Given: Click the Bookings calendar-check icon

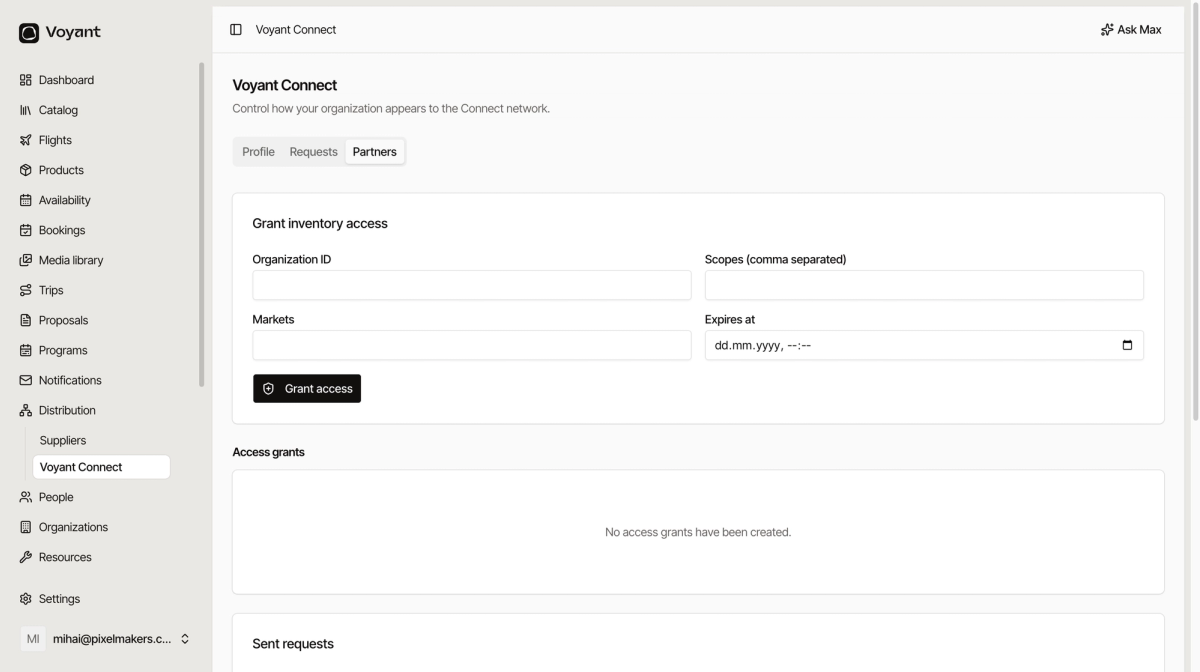Looking at the screenshot, I should click(x=26, y=230).
